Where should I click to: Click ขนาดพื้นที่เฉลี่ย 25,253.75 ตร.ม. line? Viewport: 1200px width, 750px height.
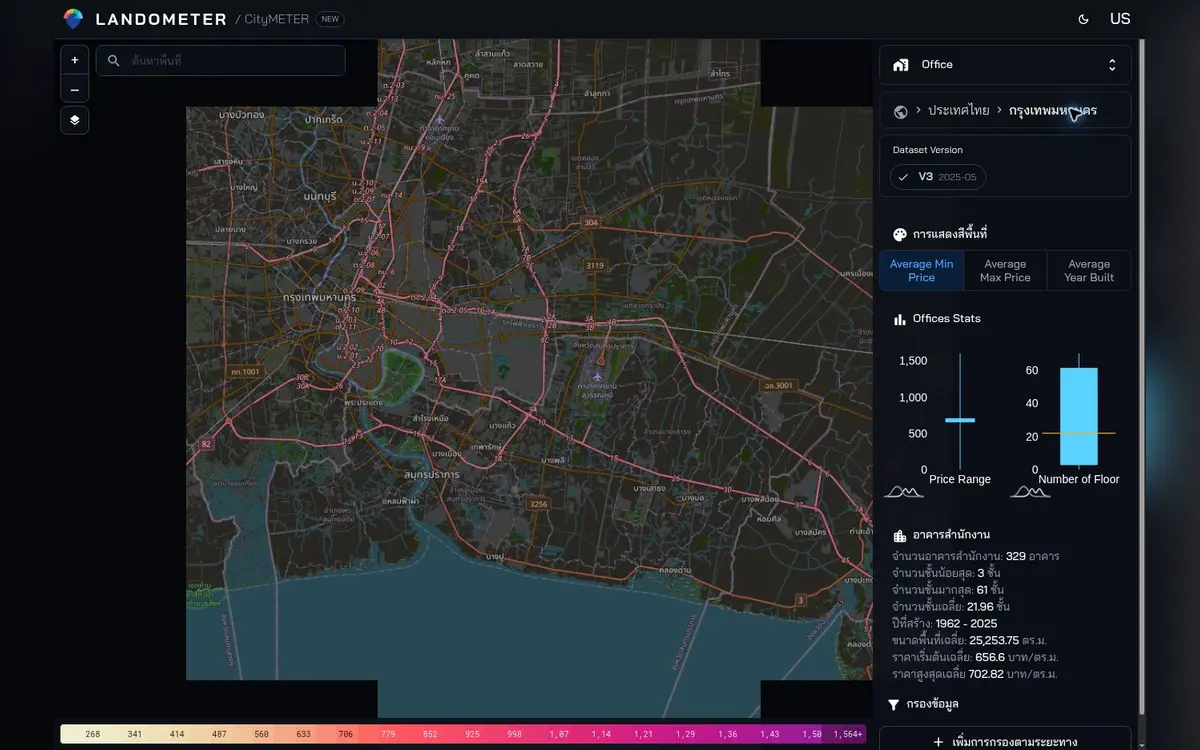pyautogui.click(x=969, y=640)
